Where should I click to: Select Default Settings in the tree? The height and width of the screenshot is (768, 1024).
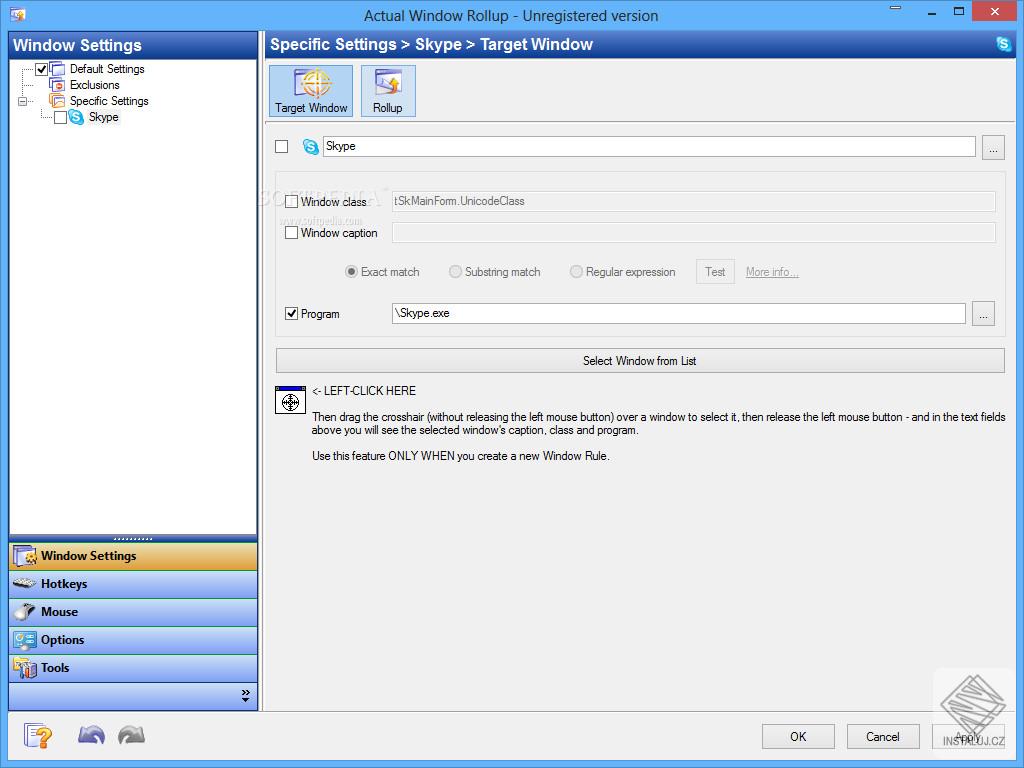107,69
